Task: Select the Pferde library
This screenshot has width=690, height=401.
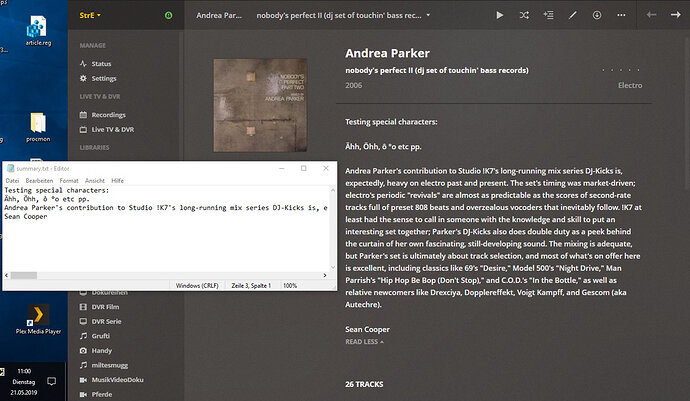Action: 102,394
